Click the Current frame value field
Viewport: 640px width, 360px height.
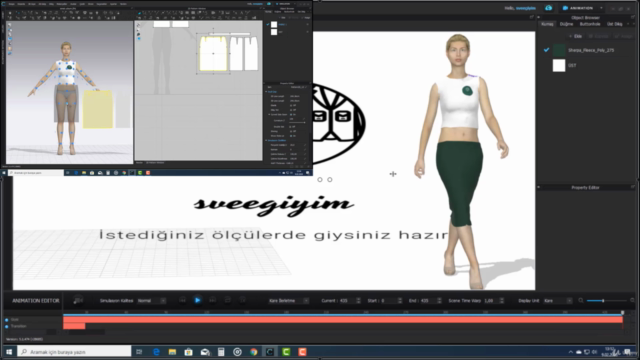(x=347, y=301)
